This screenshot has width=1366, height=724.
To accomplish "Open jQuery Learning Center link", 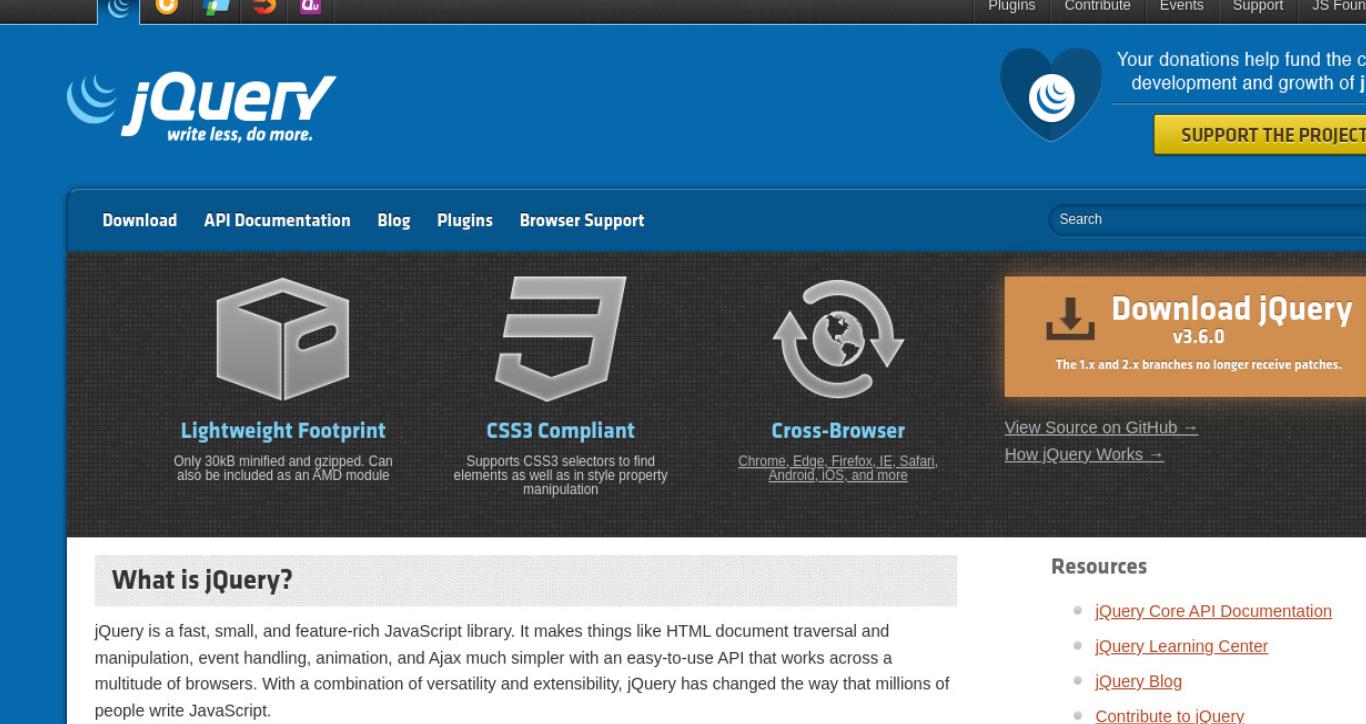I will click(1181, 646).
